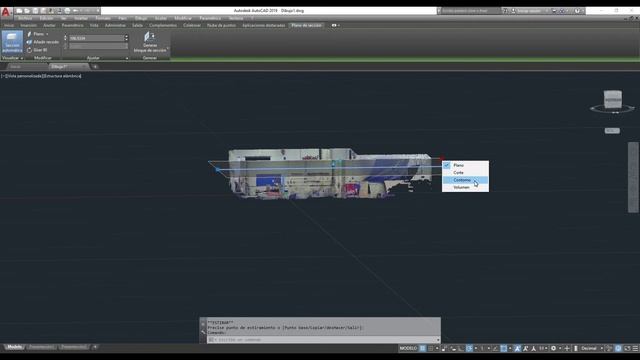Toggle ortho mode icon in status bar
640x360 pixels.
tap(461, 348)
